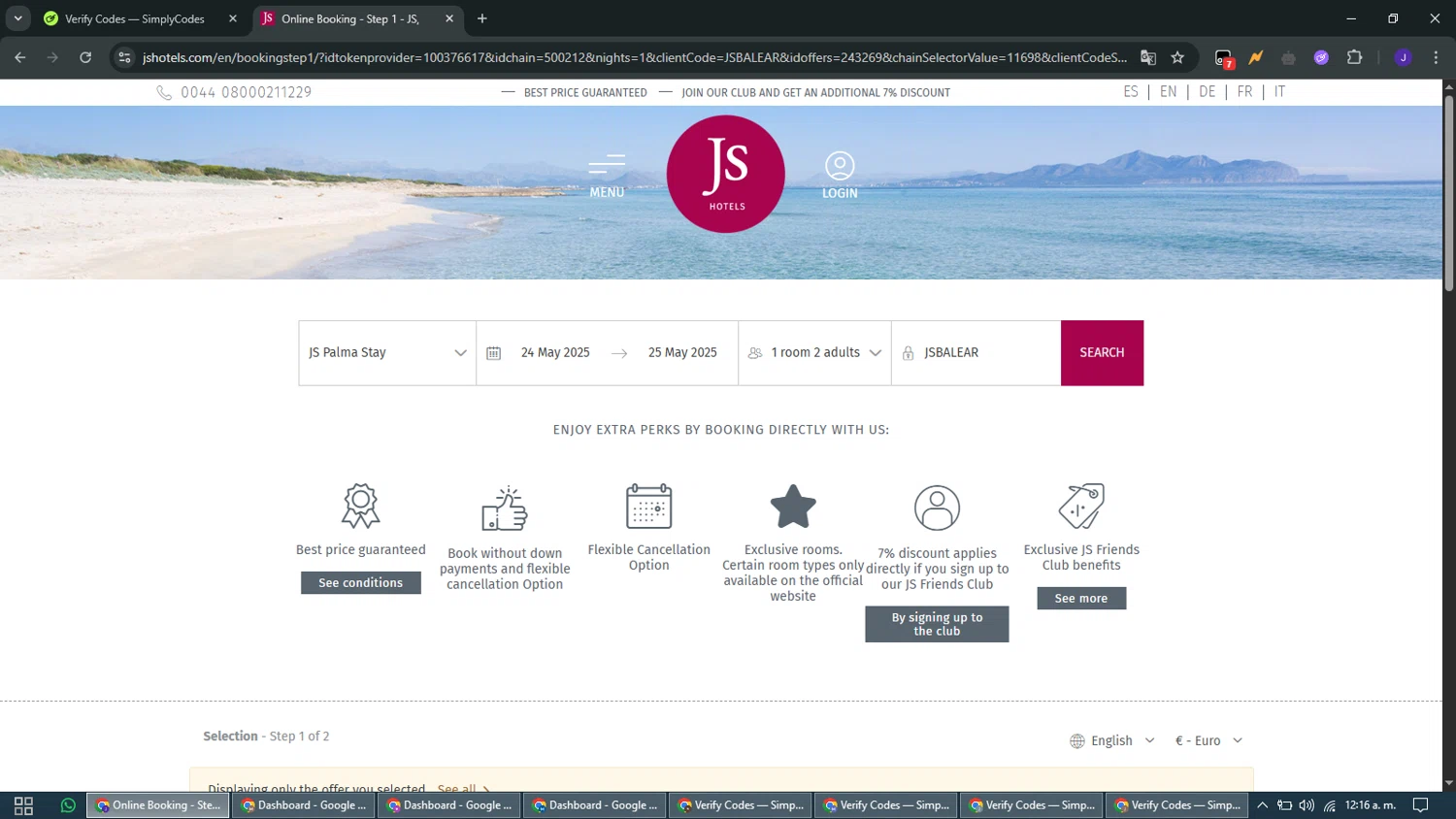Bookmark page with the star icon
Image resolution: width=1456 pixels, height=819 pixels.
[1177, 57]
